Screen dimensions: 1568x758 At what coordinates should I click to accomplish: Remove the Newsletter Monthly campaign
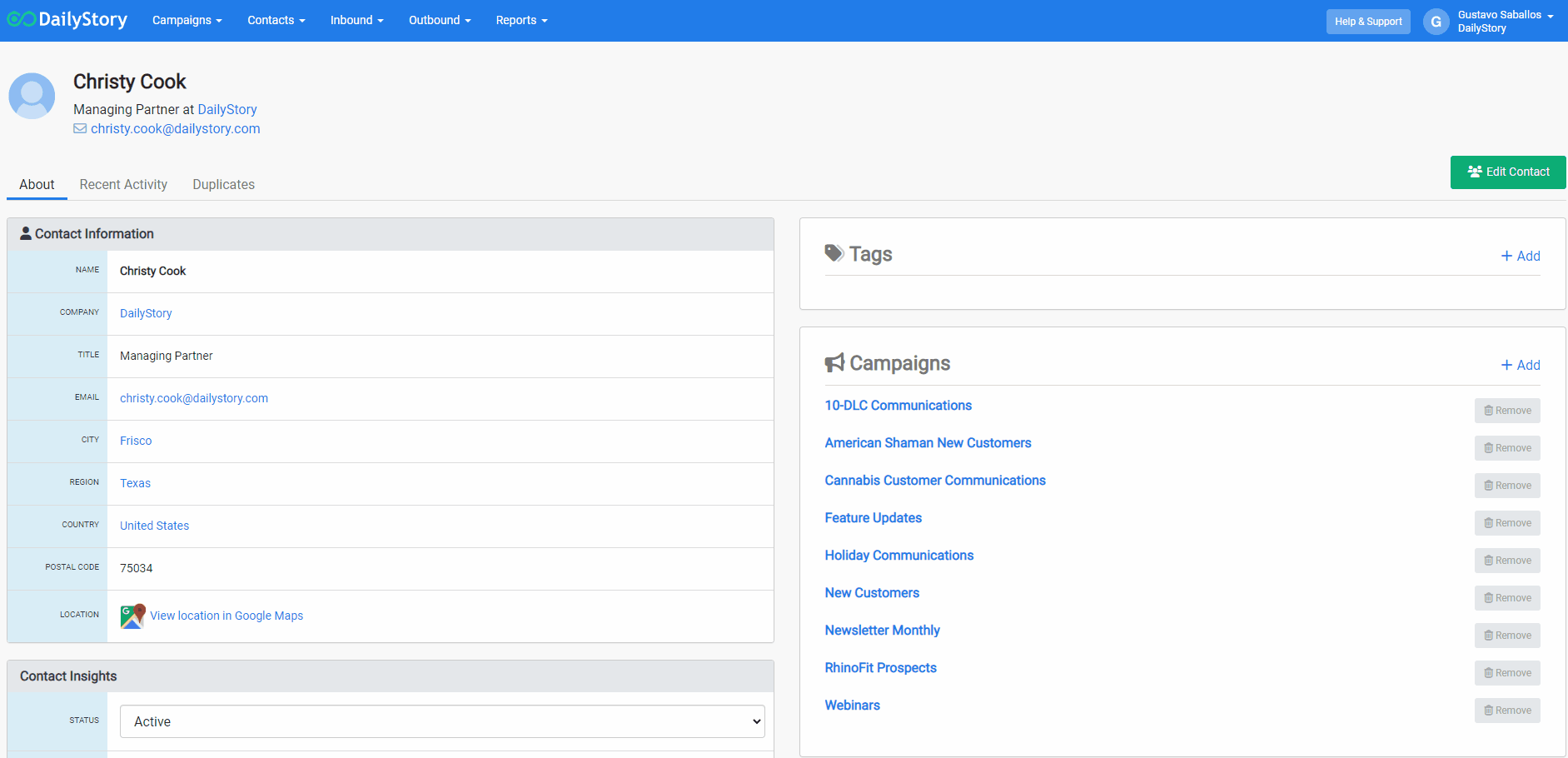(1507, 636)
